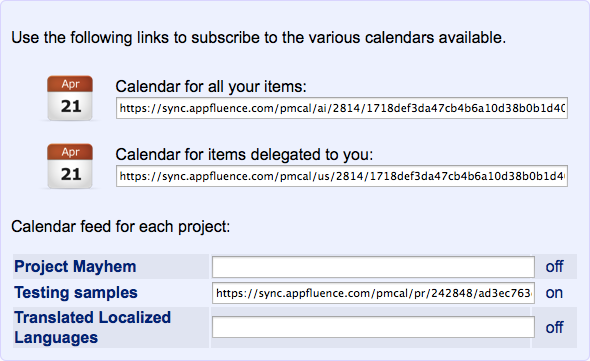
Task: Click the "Use the following links" instruction text
Action: tap(259, 38)
